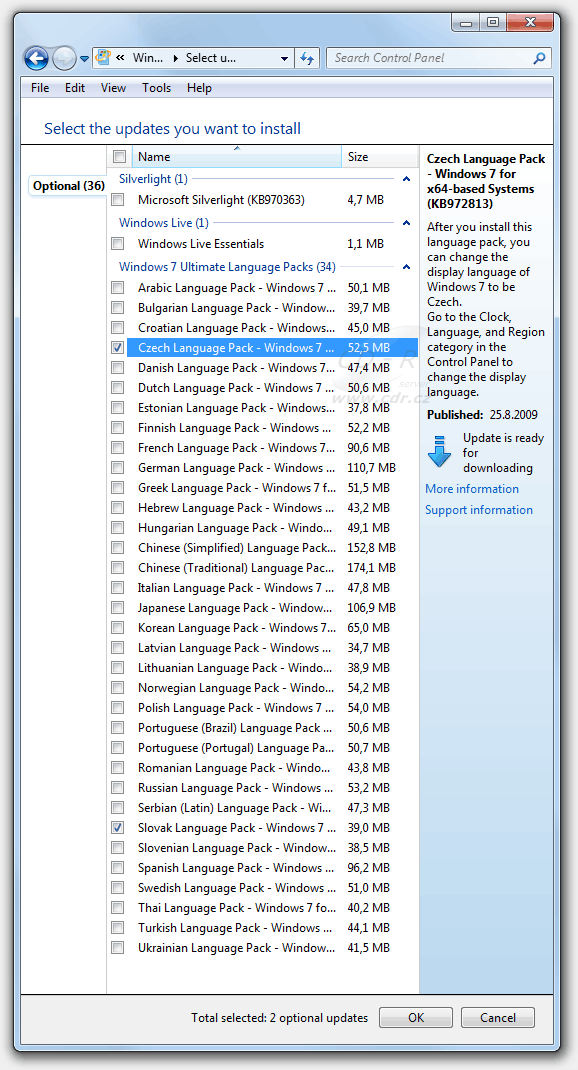Screen dimensions: 578x1070
Task: Select Portuguese (Brazil) Language Pack row
Action: pos(272,727)
